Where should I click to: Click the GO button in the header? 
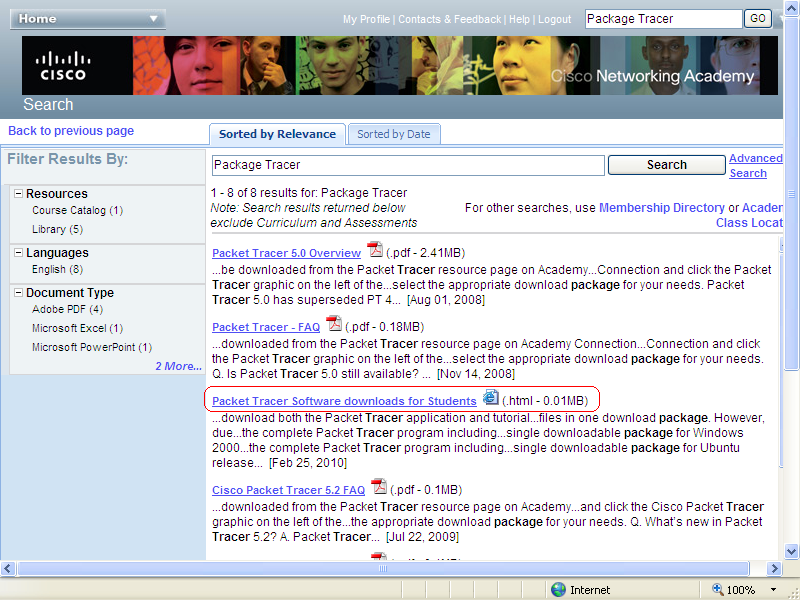click(758, 19)
